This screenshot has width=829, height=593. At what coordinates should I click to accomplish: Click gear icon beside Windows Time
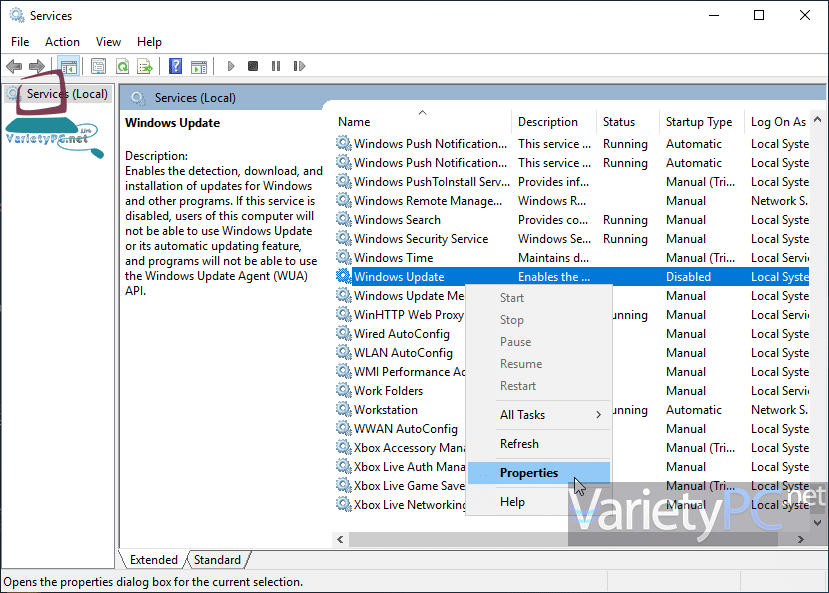pyautogui.click(x=344, y=257)
